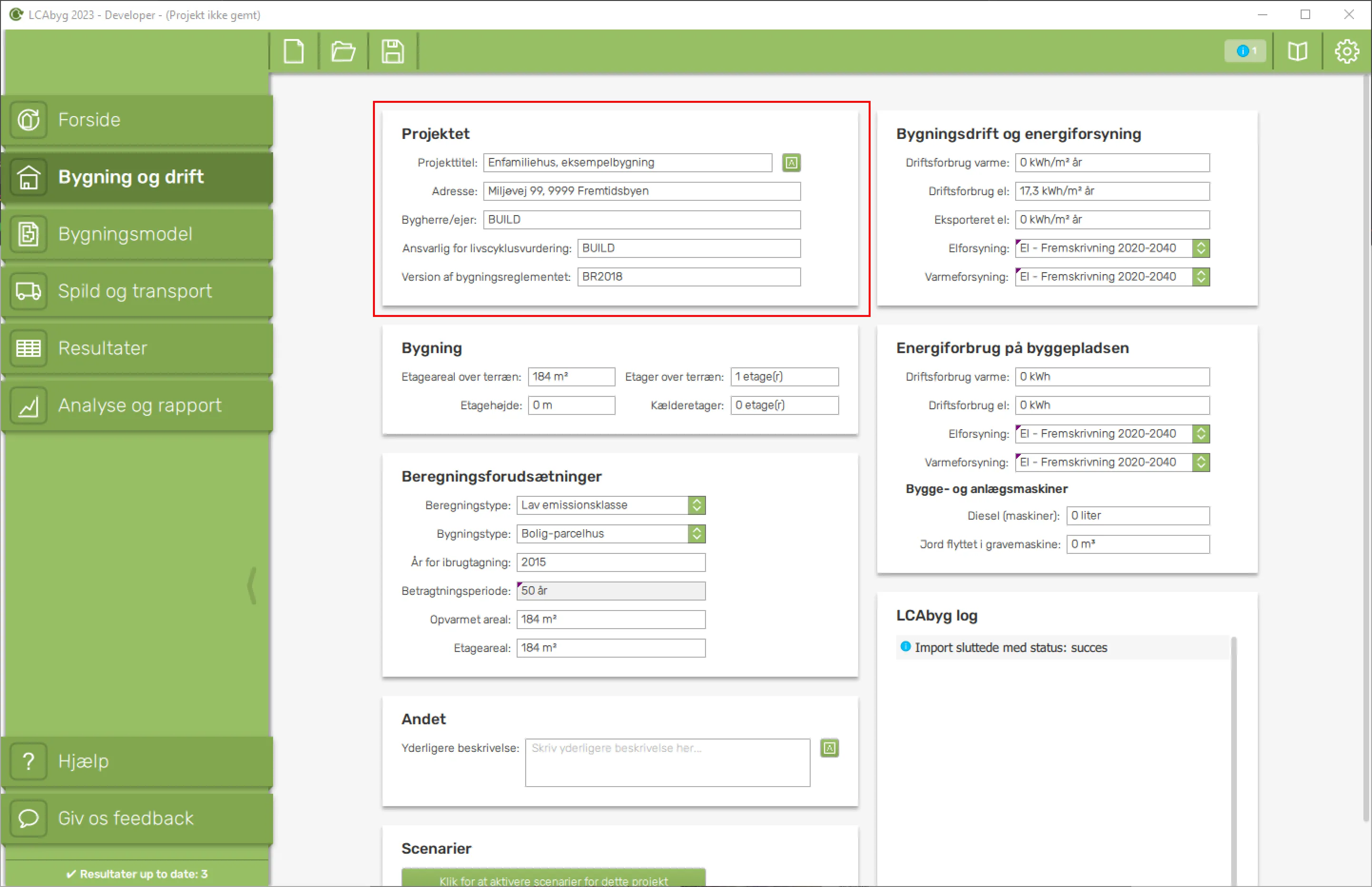The width and height of the screenshot is (1372, 887).
Task: Select the Bygning og drift page
Action: pyautogui.click(x=137, y=177)
